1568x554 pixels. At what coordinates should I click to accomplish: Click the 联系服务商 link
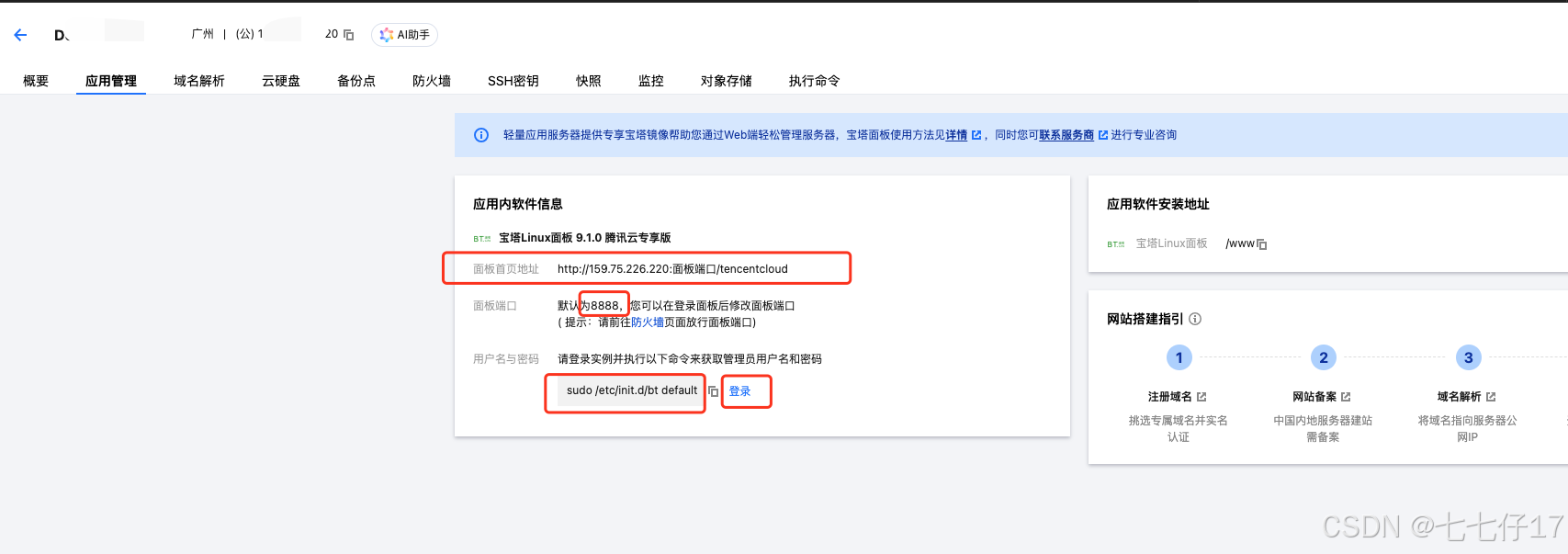pos(1066,135)
